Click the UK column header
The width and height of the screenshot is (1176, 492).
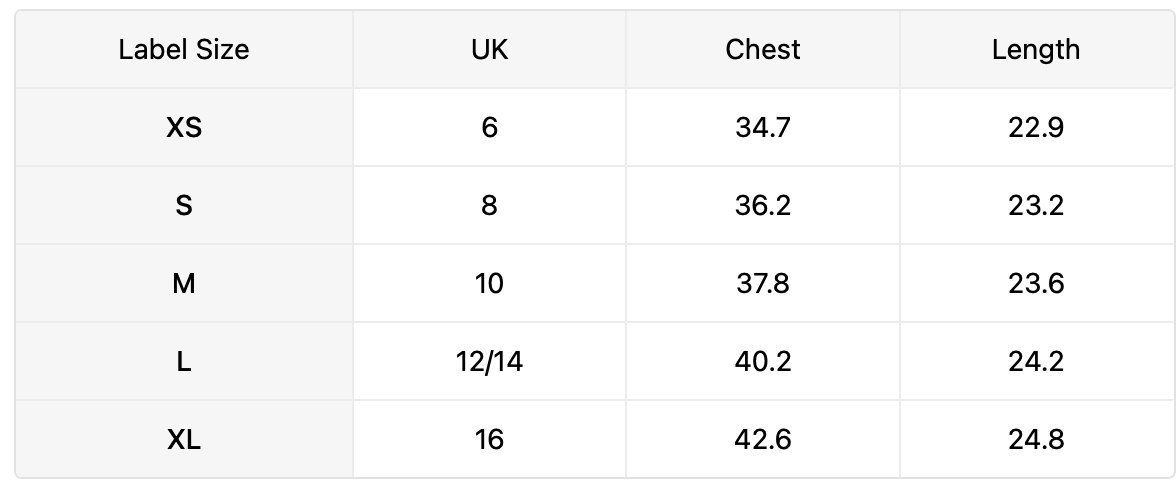[x=489, y=50]
